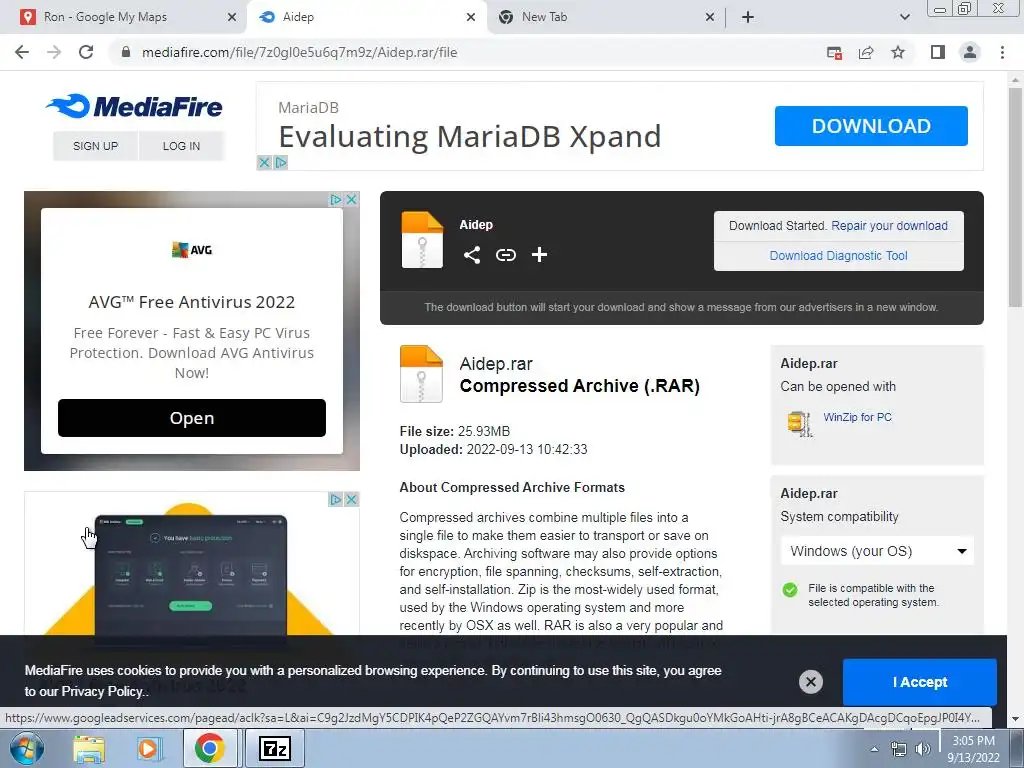Click the MediaFire logo
The height and width of the screenshot is (768, 1024).
coord(135,106)
